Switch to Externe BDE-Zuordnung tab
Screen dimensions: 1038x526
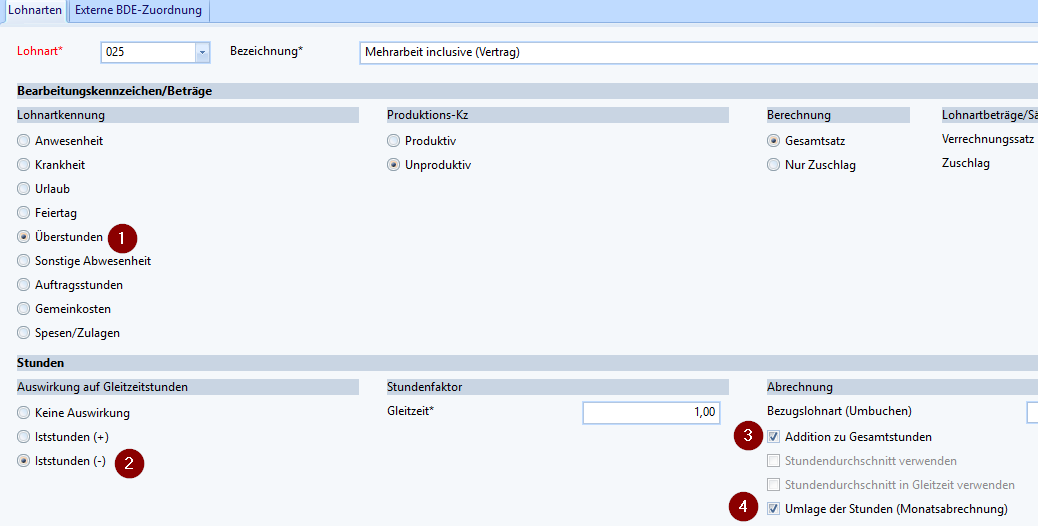click(x=138, y=10)
